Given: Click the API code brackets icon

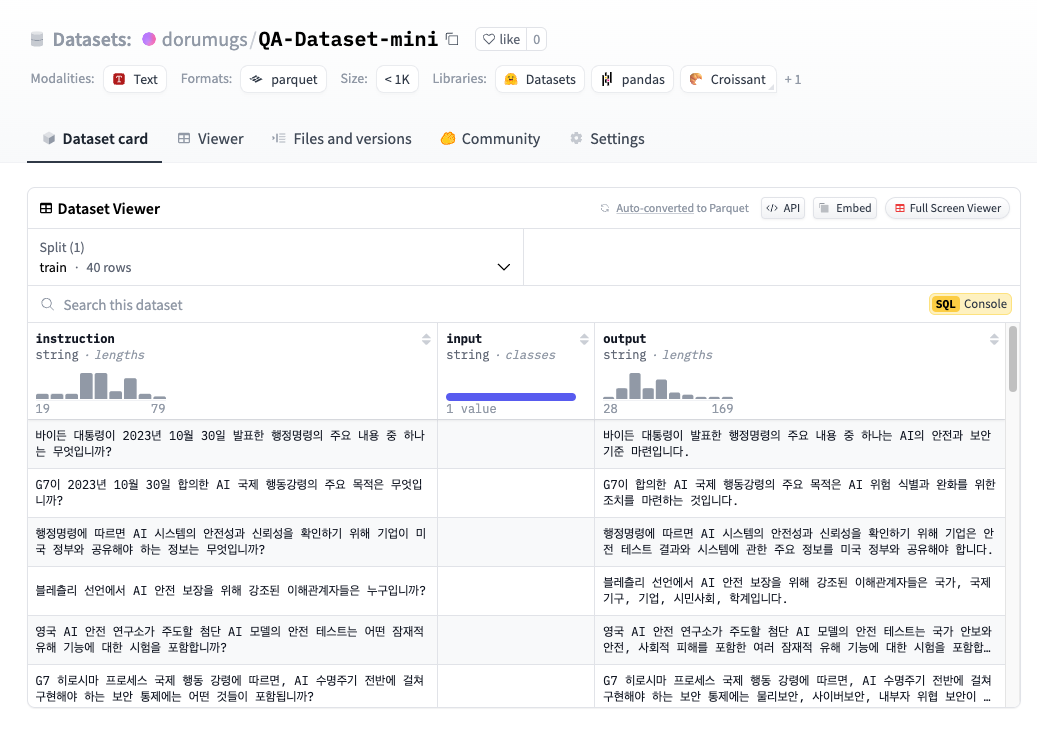Looking at the screenshot, I should point(772,208).
